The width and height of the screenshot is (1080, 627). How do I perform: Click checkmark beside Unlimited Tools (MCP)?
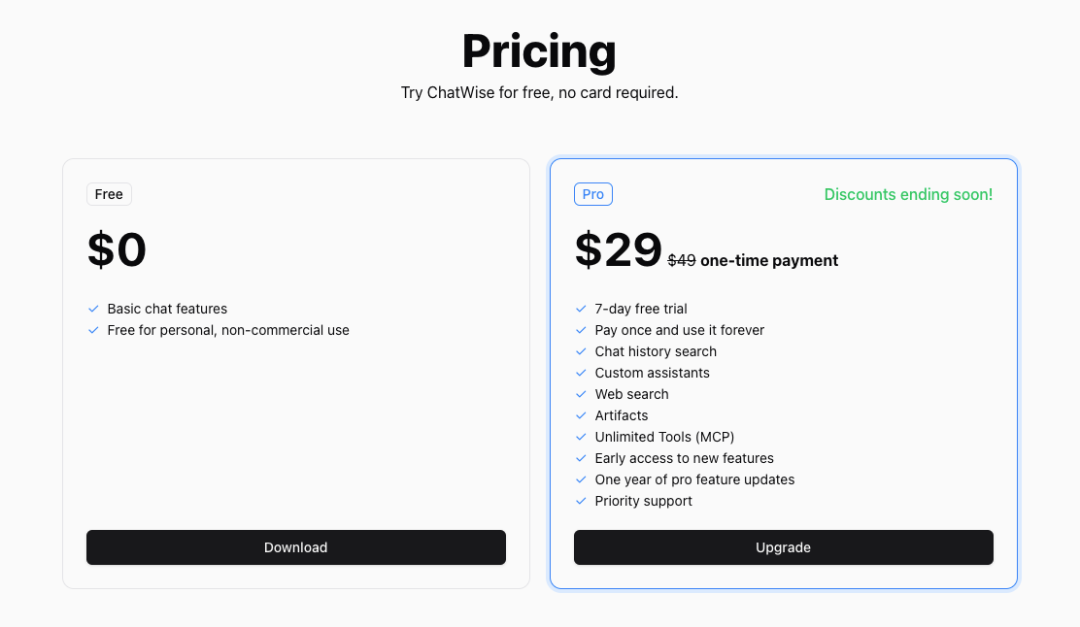(x=581, y=437)
